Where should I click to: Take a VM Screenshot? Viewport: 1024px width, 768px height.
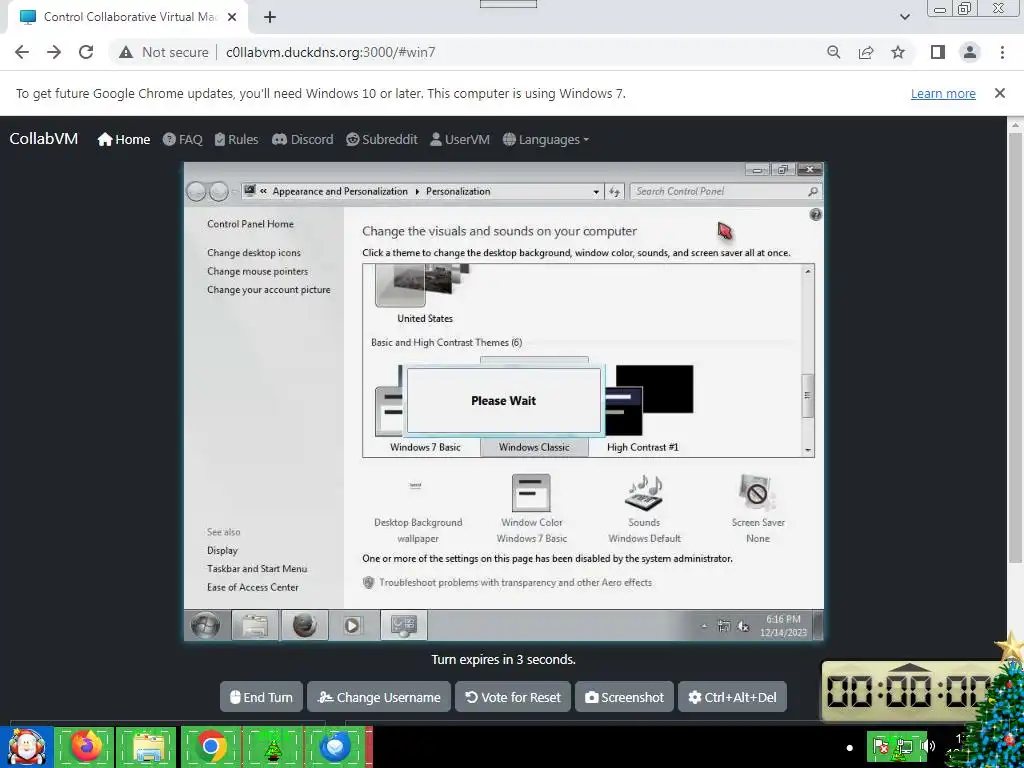coord(624,697)
